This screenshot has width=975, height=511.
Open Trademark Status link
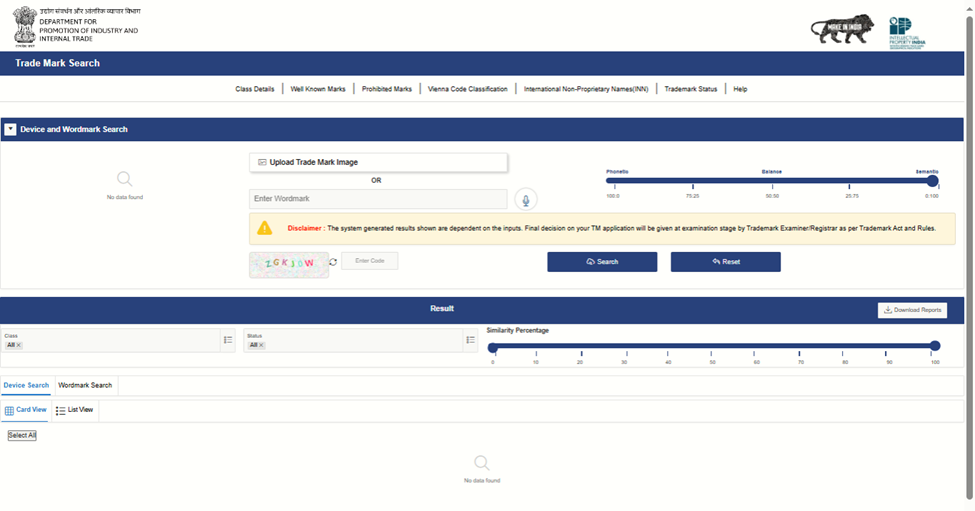(690, 89)
